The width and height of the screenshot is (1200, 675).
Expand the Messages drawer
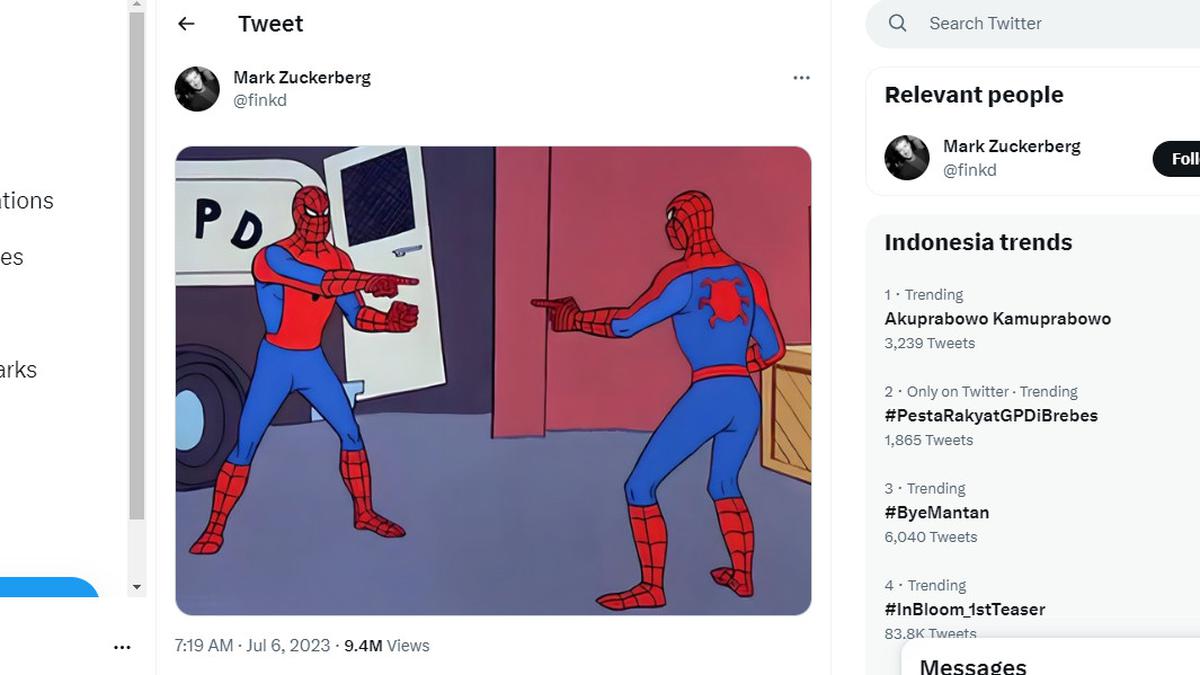(x=973, y=664)
